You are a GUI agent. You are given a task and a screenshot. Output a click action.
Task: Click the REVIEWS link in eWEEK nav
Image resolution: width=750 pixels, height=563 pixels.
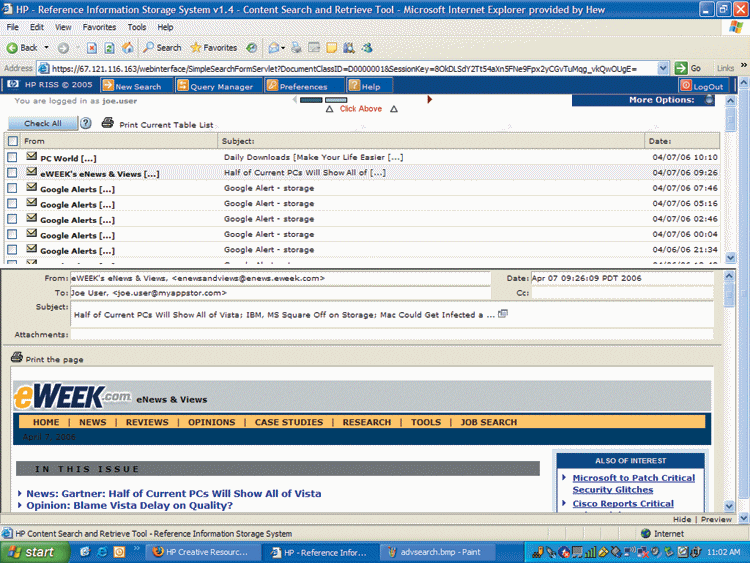point(147,422)
